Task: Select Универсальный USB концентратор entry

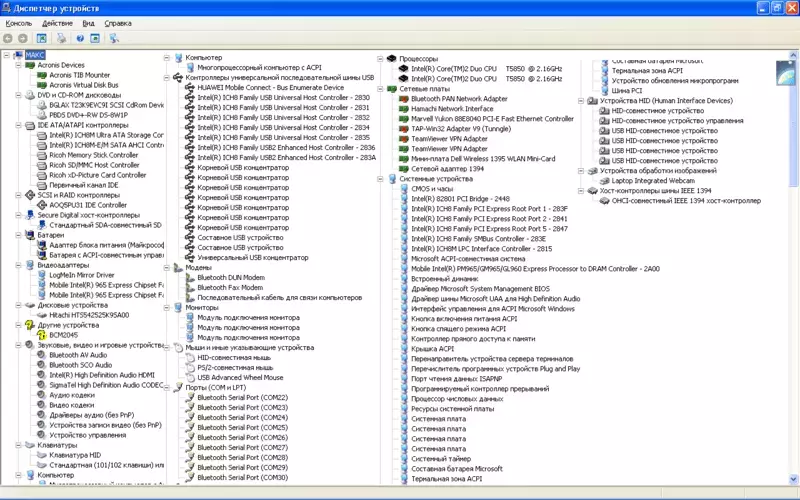Action: 253,258
